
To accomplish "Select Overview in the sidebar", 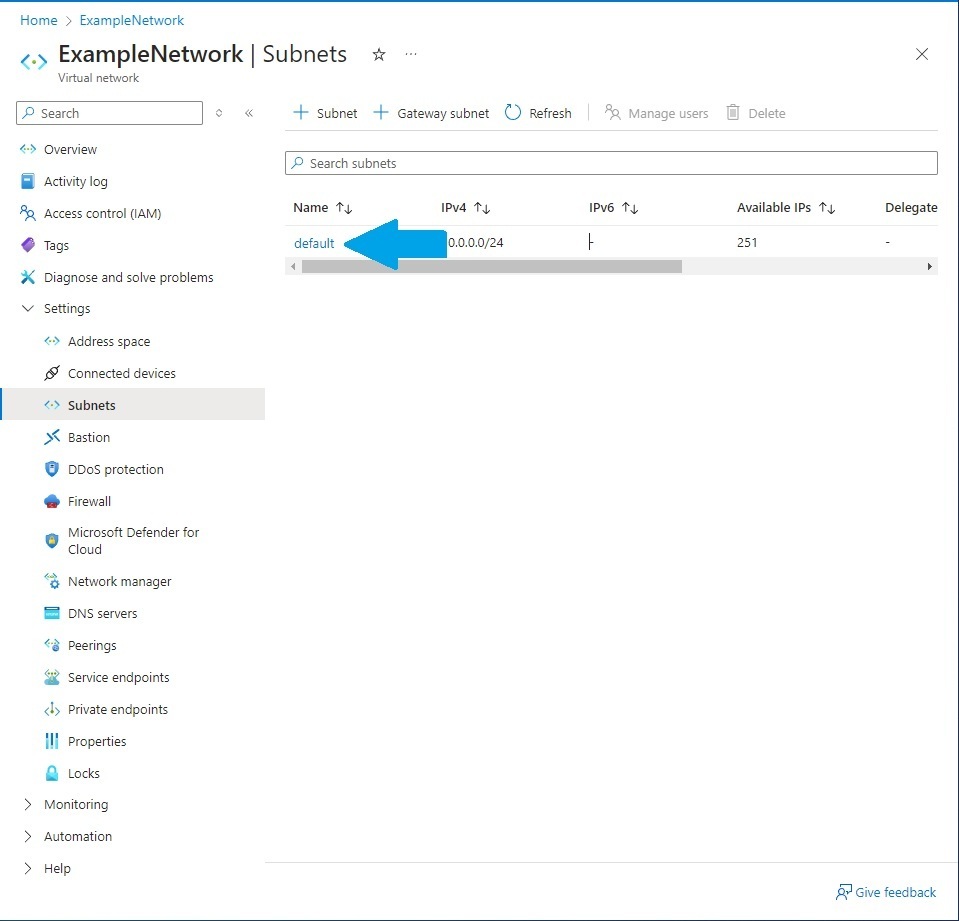I will point(69,149).
